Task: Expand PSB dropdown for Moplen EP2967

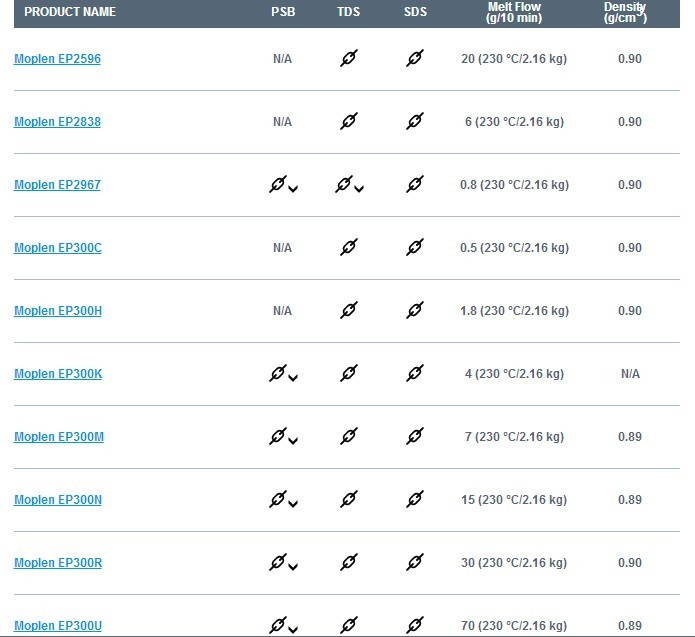Action: click(293, 189)
